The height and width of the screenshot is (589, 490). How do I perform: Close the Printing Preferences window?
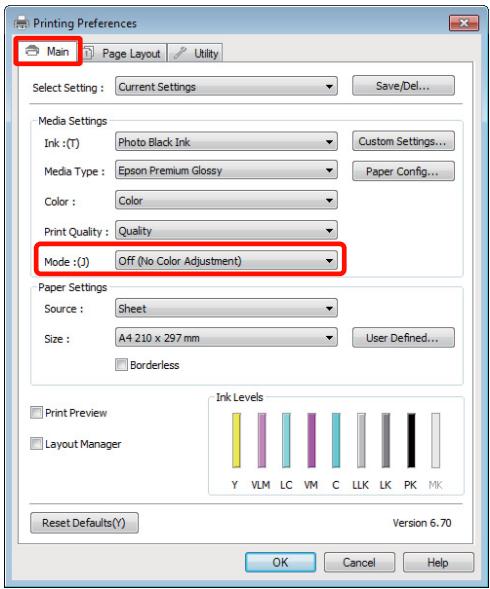coord(464,23)
